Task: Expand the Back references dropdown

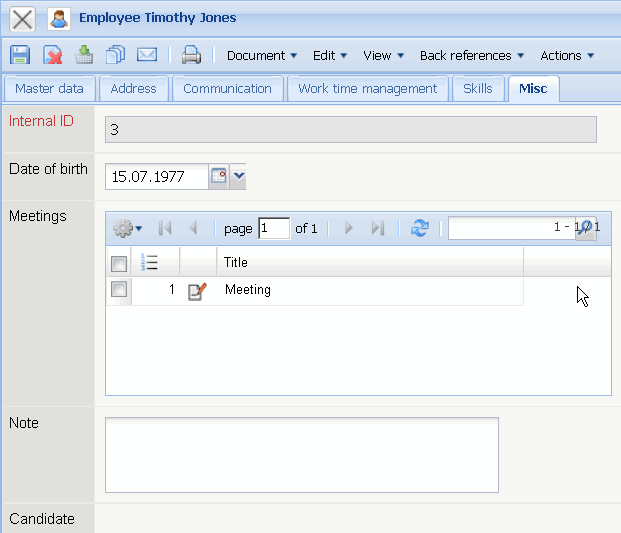Action: (x=471, y=55)
